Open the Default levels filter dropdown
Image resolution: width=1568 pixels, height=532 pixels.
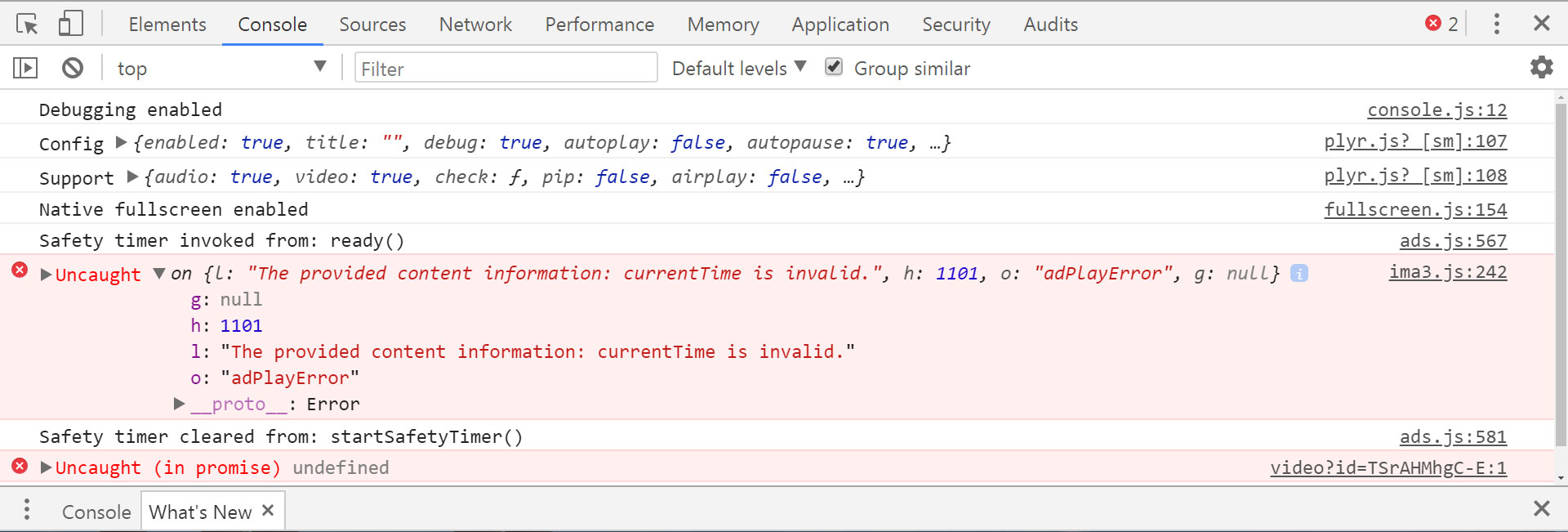coord(737,69)
